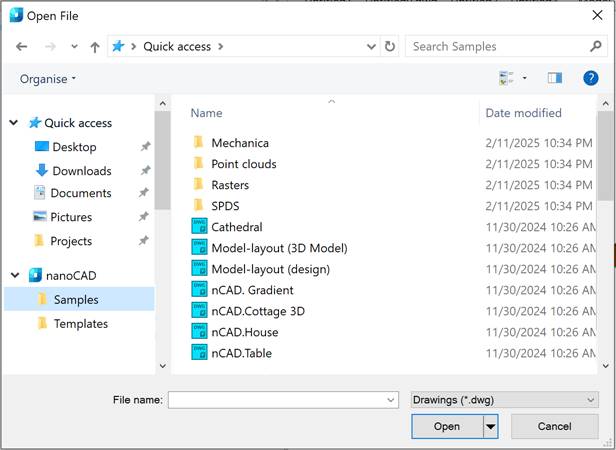This screenshot has width=616, height=450.
Task: Open Documents in the navigation pane
Action: click(81, 193)
